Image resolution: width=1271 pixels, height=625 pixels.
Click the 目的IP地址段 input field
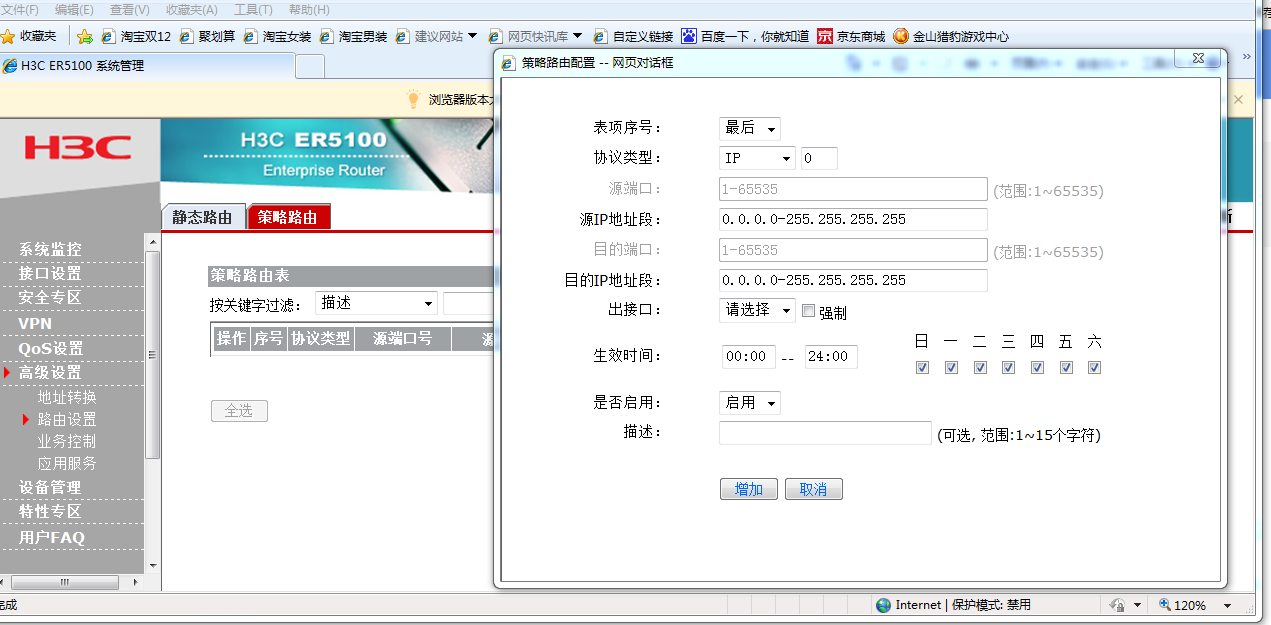pyautogui.click(x=853, y=280)
